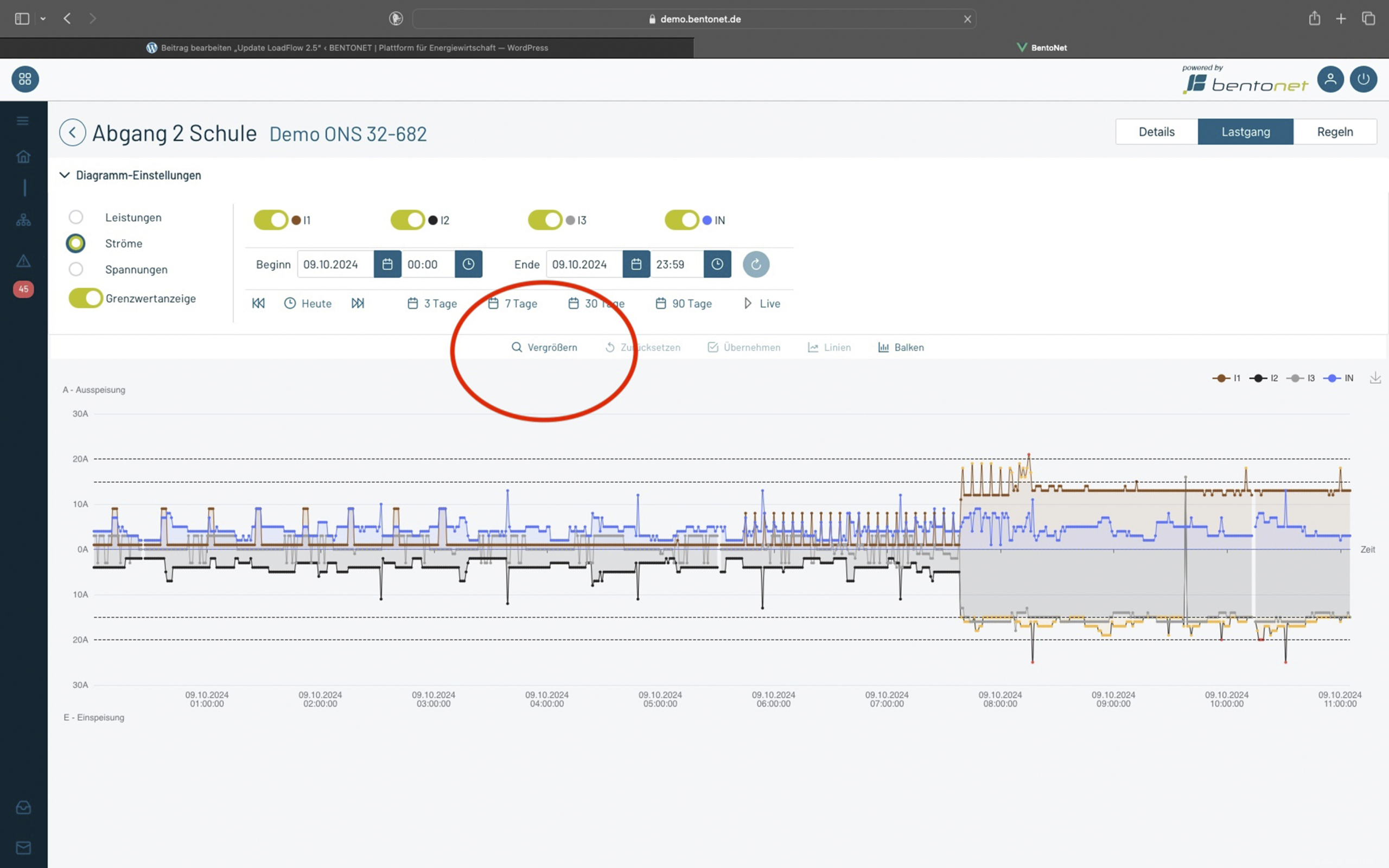
Task: Toggle the I3 series switch
Action: tap(545, 220)
